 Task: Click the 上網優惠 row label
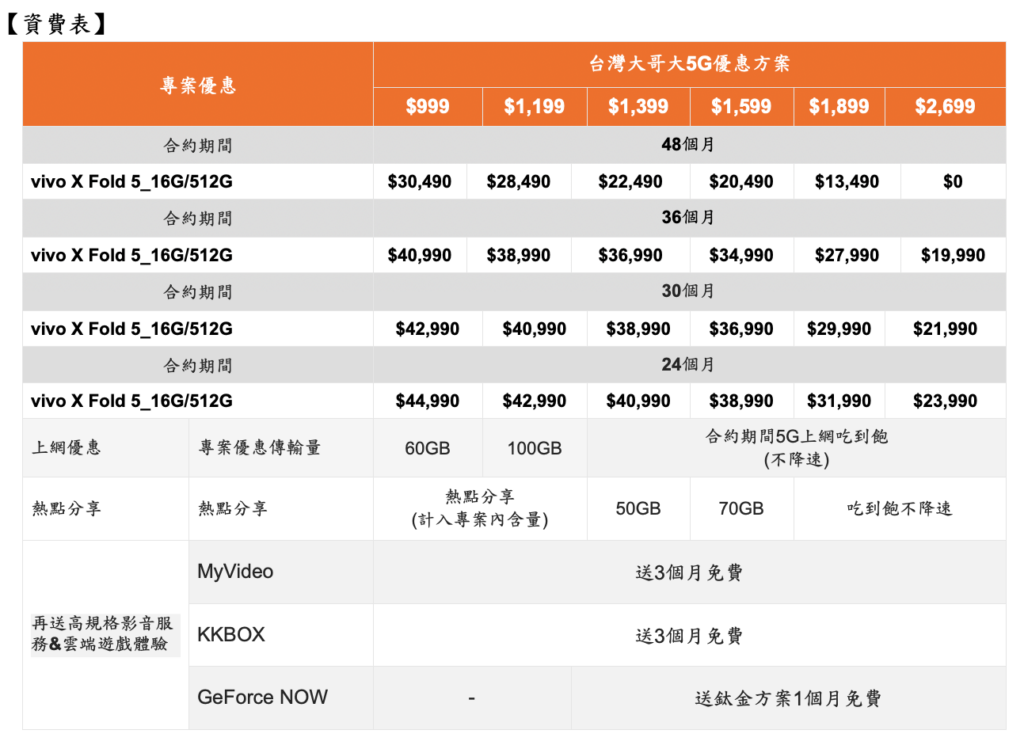click(x=67, y=448)
